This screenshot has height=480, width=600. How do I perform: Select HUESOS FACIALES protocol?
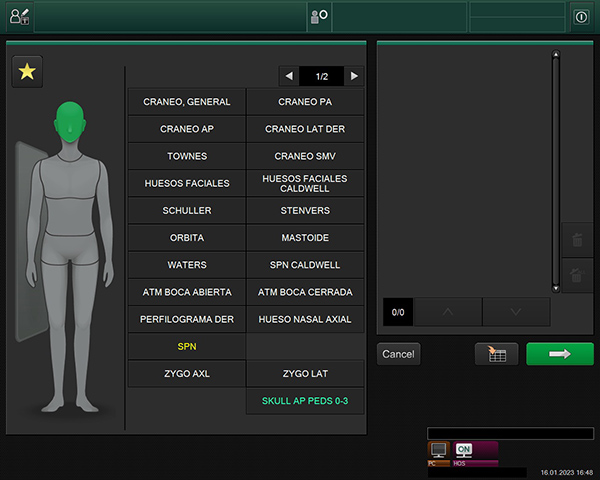coord(187,183)
